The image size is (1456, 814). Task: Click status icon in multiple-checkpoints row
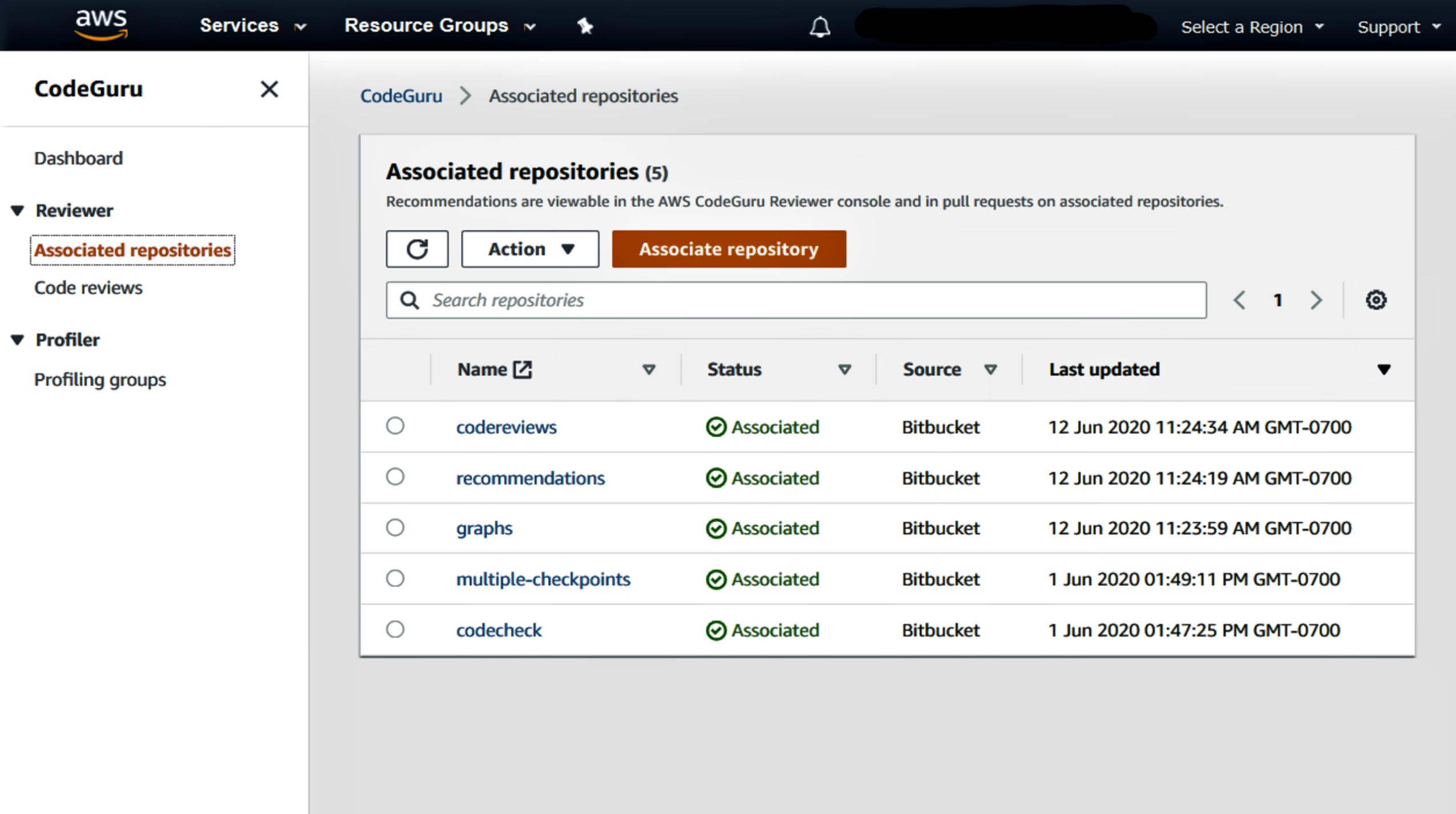tap(715, 579)
